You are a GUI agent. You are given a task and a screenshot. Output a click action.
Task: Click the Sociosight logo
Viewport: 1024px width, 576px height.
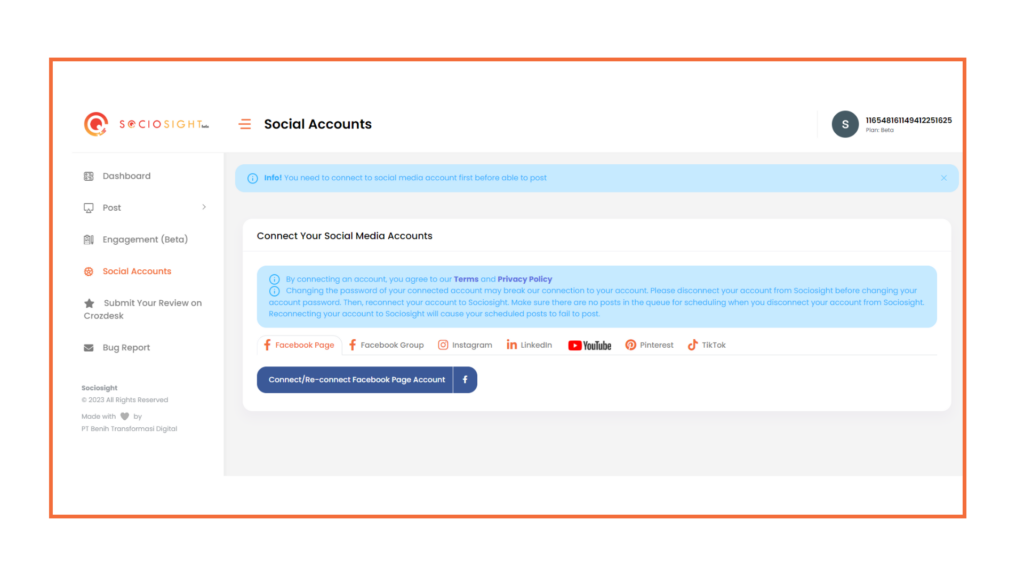click(146, 124)
